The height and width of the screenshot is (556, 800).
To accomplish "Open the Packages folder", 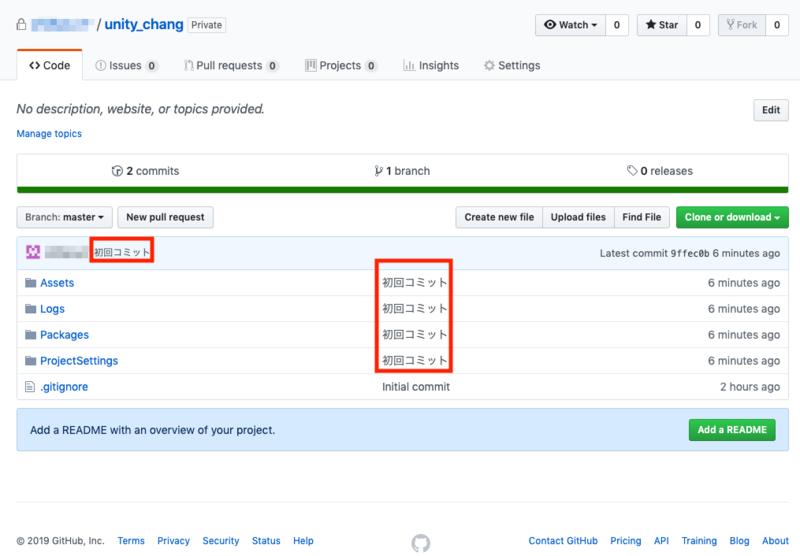I will [x=64, y=335].
